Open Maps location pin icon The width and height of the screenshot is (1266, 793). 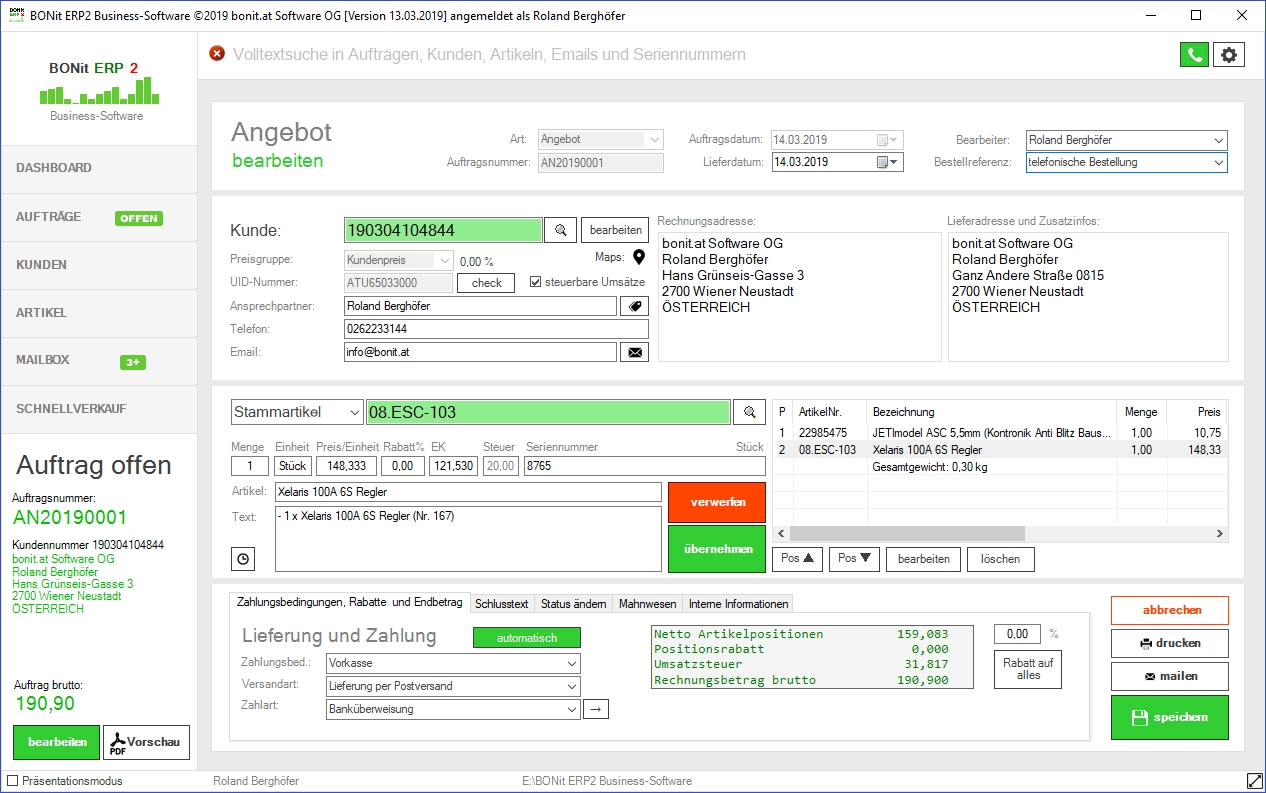(639, 258)
